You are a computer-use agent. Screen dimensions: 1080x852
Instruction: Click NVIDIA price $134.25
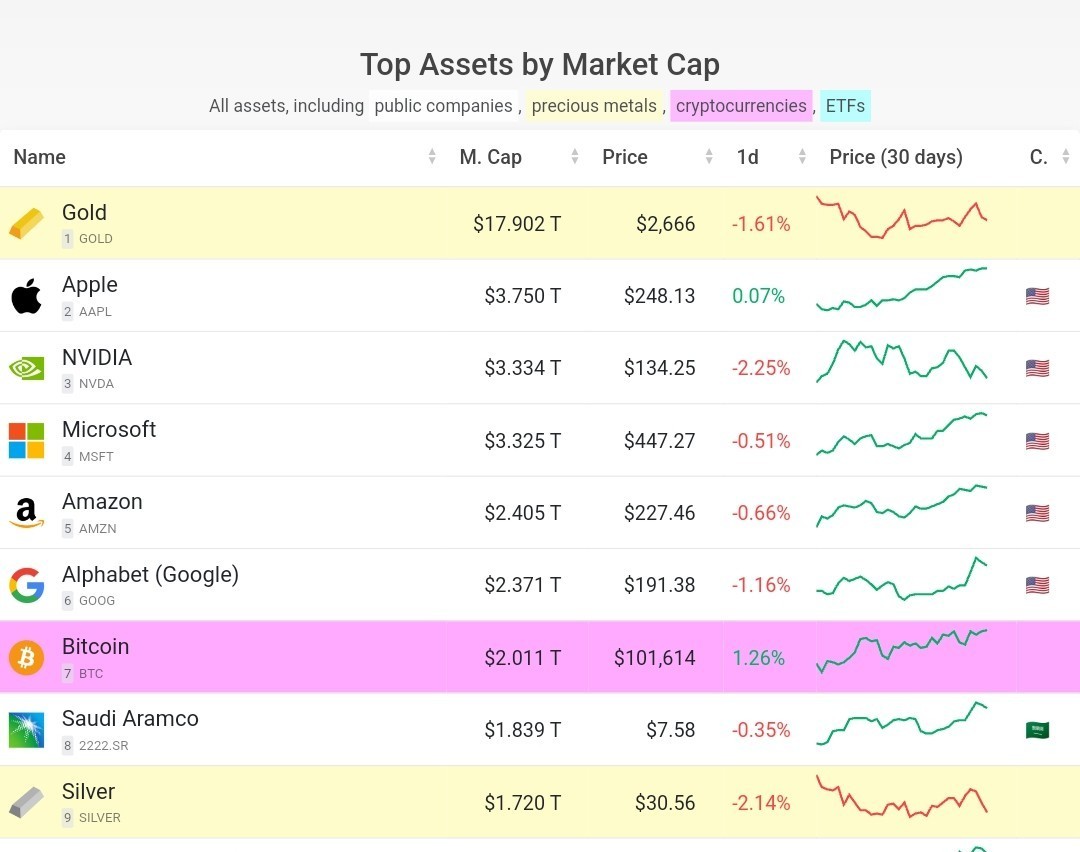pyautogui.click(x=659, y=368)
